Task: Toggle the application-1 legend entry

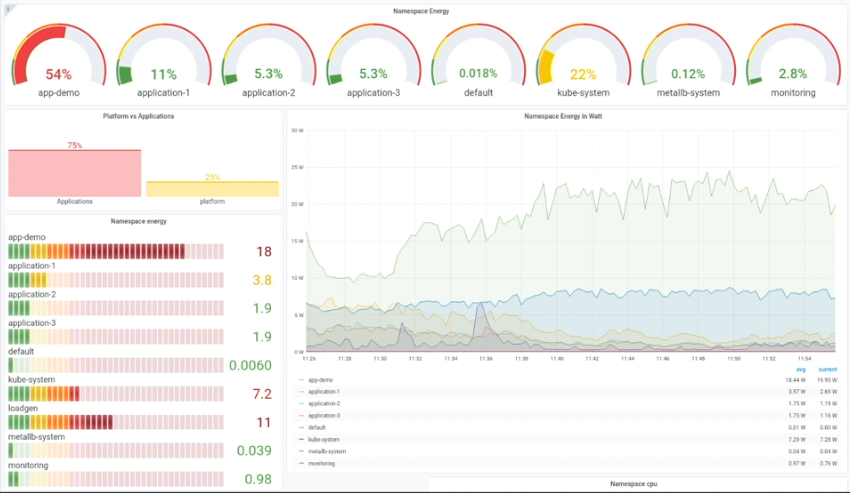Action: 324,392
